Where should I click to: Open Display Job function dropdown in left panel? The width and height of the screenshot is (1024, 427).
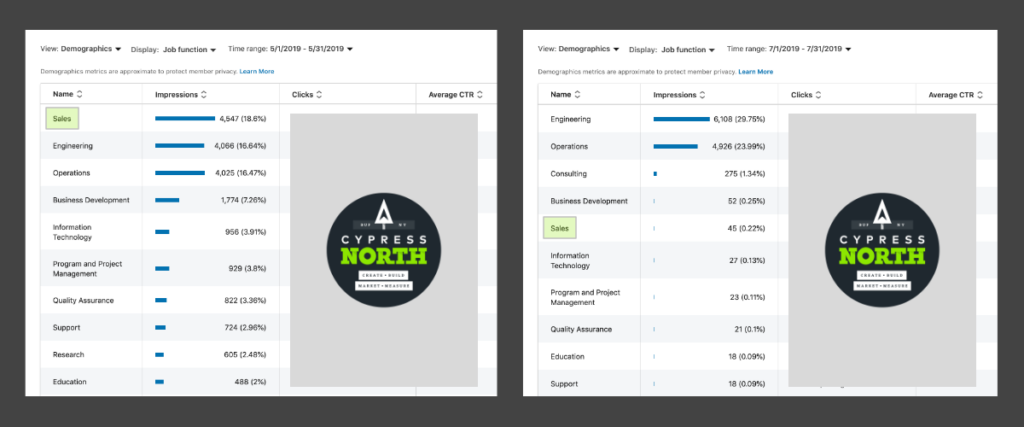tap(173, 50)
